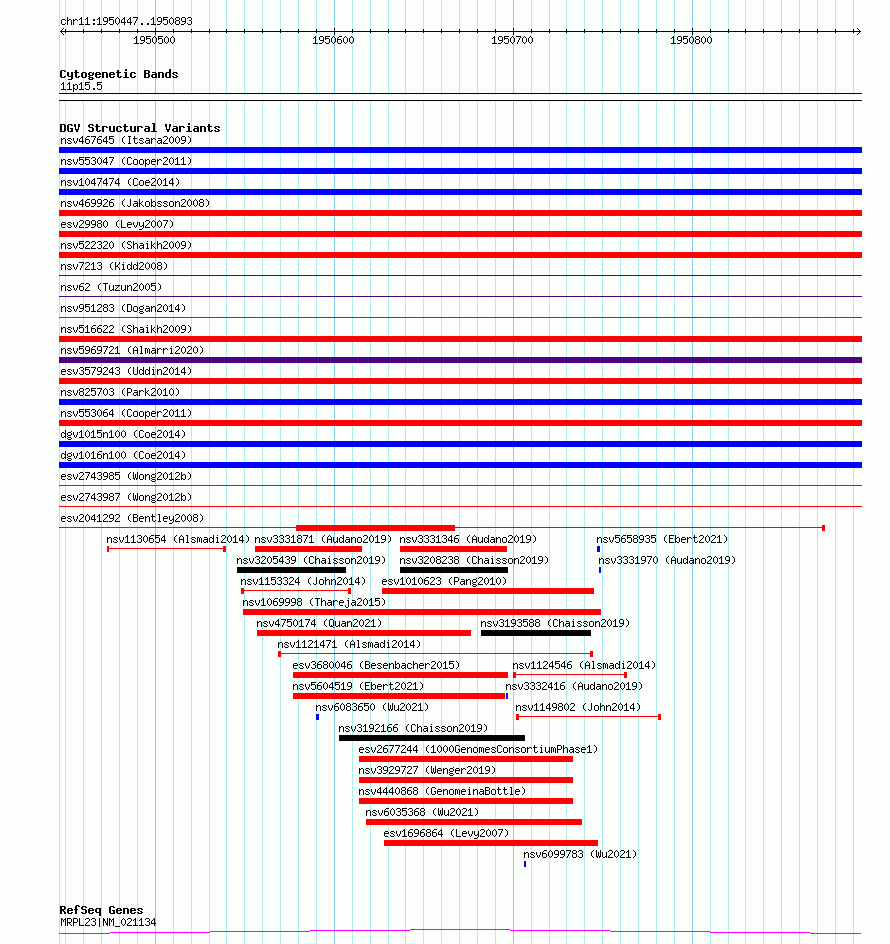Open nsv553064 (Cooper2011) variant details

126,414
